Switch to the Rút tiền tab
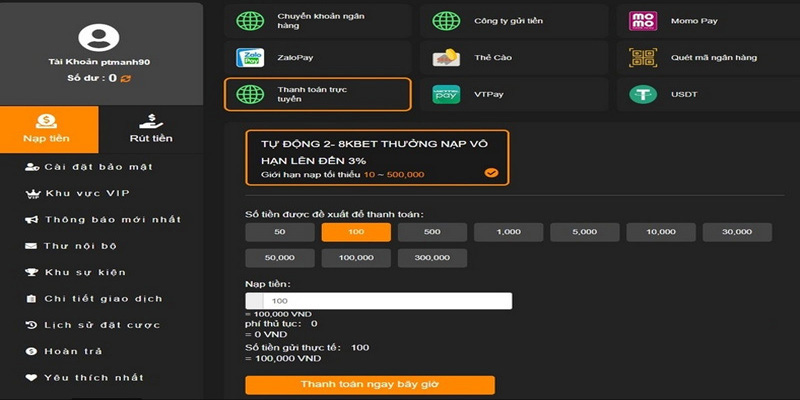The height and width of the screenshot is (400, 800). [x=149, y=128]
